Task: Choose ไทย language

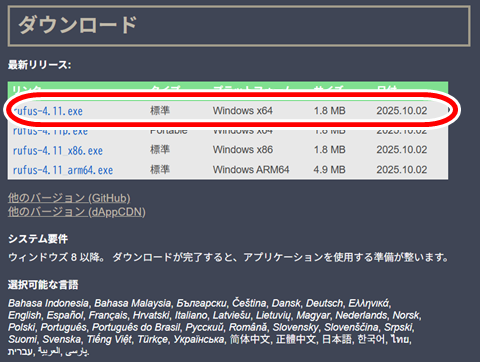Action: [x=400, y=339]
